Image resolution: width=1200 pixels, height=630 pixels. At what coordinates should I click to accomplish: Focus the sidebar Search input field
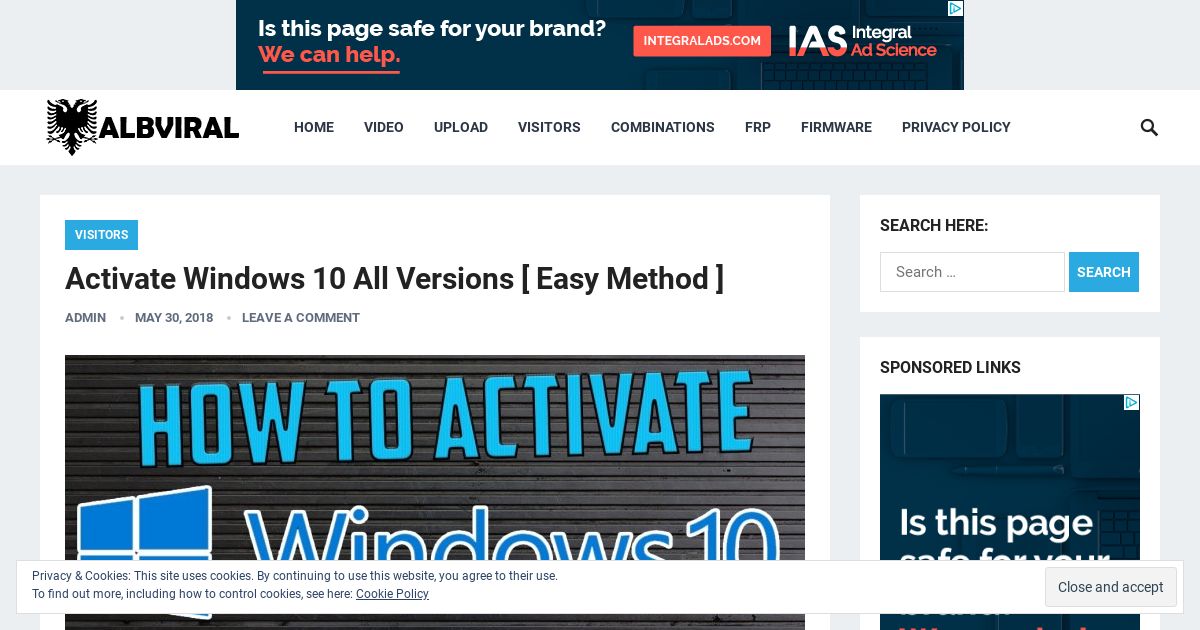coord(972,272)
